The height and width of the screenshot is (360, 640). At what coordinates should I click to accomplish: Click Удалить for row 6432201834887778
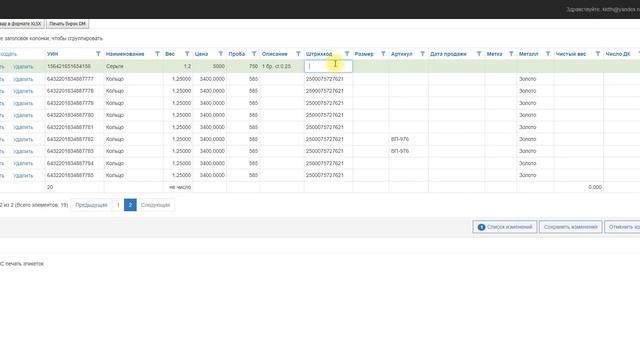pos(23,91)
